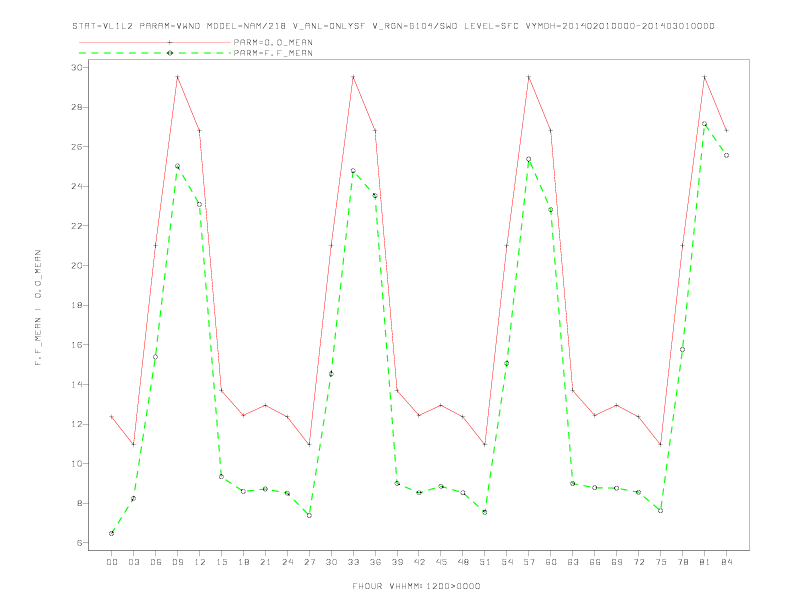Click the 03 forecast hour label on horizontal axis
792x612 pixels.
133,562
